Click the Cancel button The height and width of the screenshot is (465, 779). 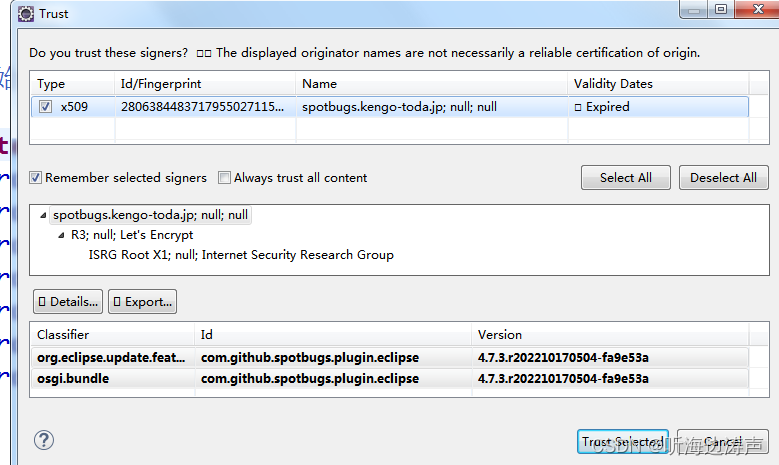(x=723, y=442)
